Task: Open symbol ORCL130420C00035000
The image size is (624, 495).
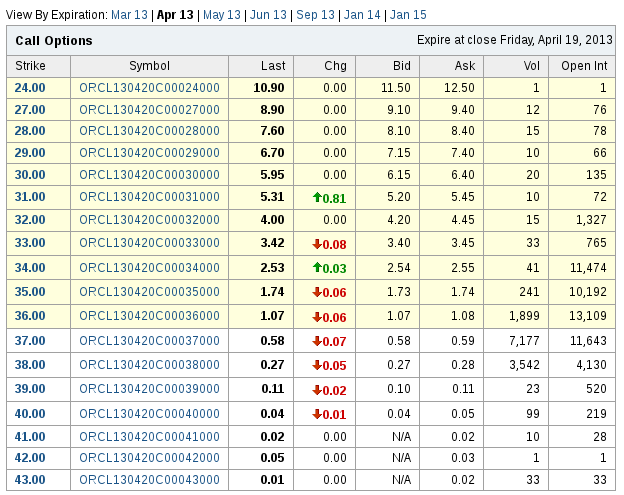Action: coord(149,292)
